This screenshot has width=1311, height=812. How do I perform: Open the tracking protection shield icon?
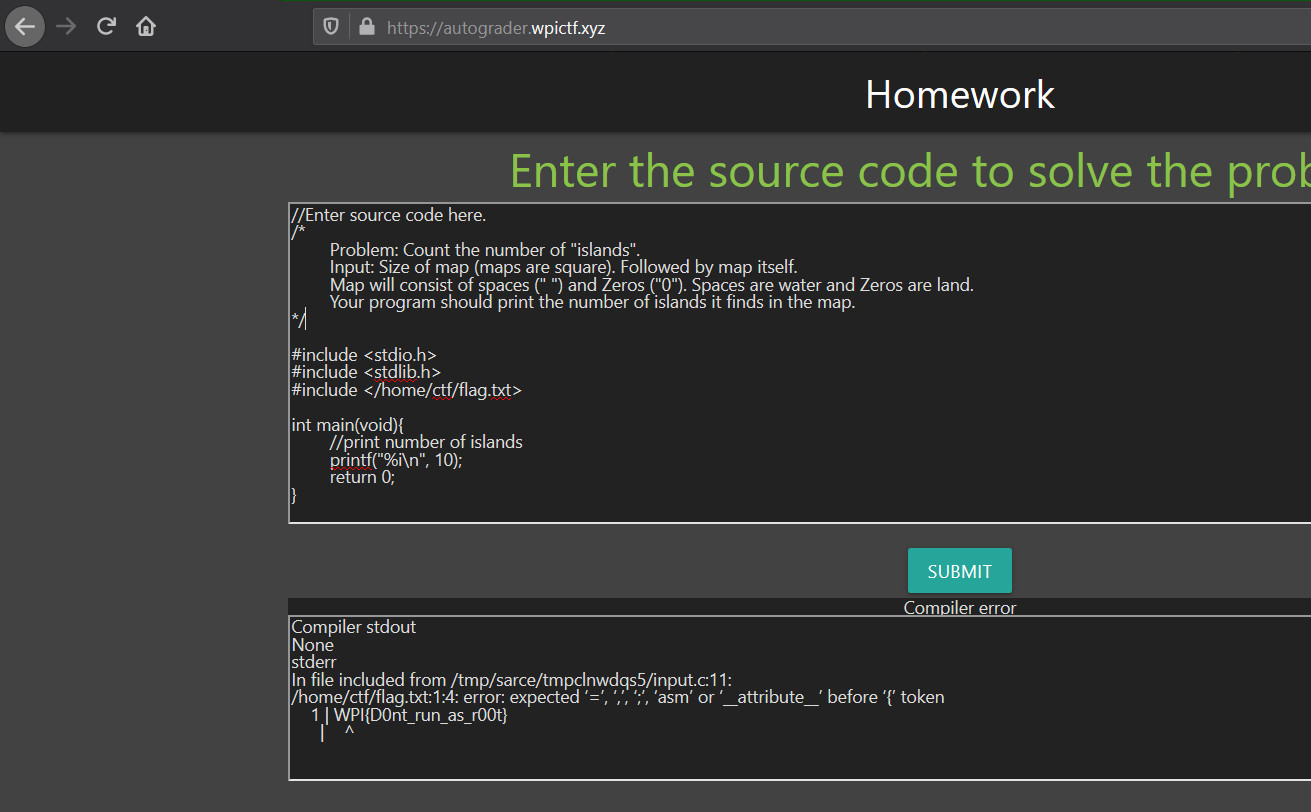pos(331,27)
